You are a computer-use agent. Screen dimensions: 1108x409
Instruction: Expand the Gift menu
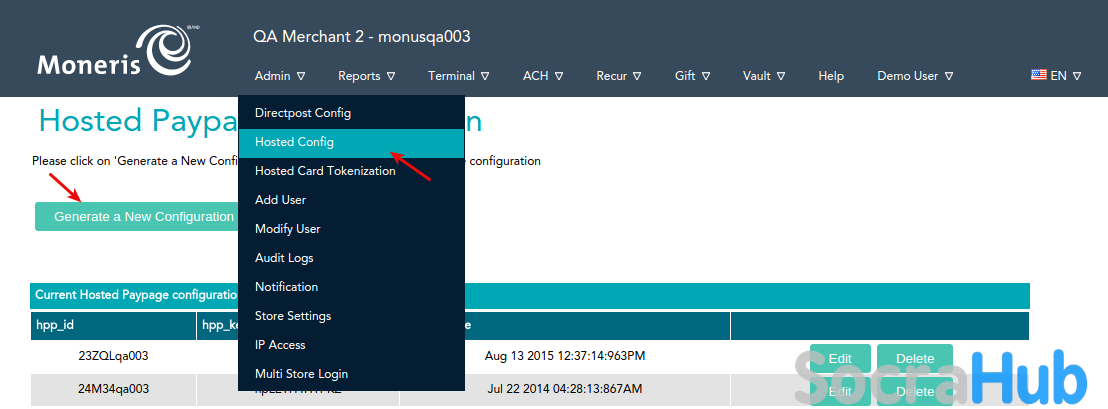[x=692, y=76]
